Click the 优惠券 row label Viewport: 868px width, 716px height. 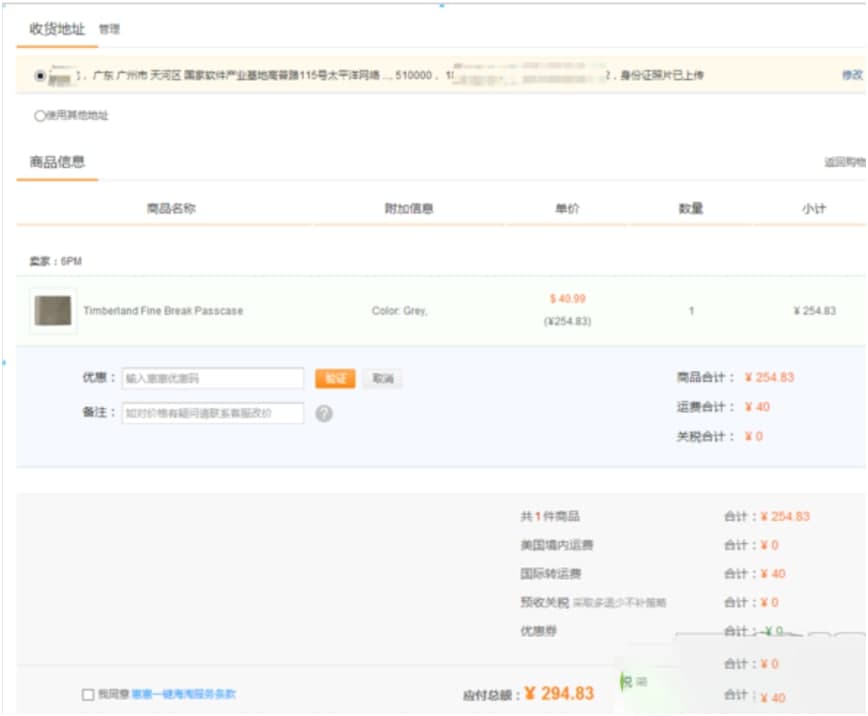pyautogui.click(x=539, y=631)
